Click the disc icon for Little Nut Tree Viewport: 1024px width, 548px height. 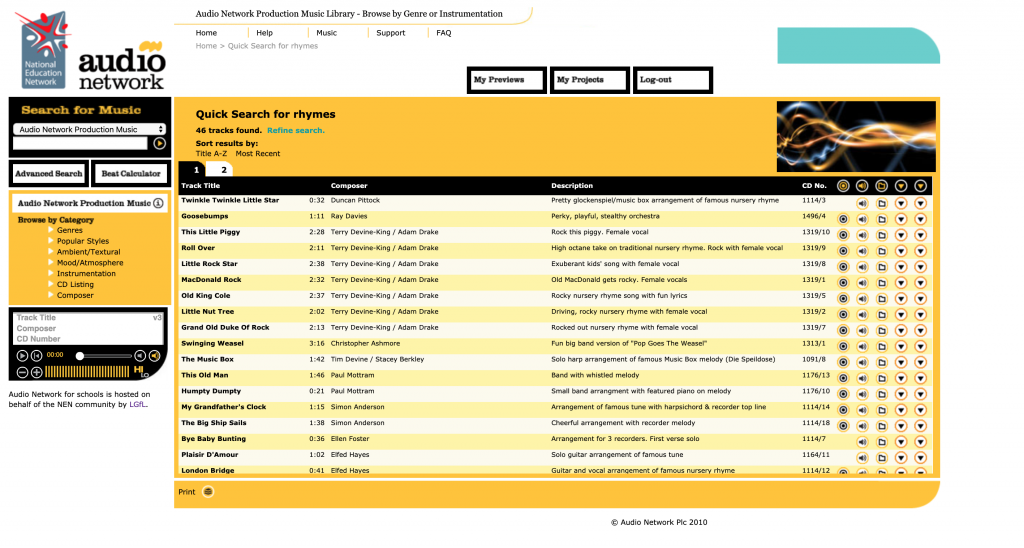click(843, 315)
